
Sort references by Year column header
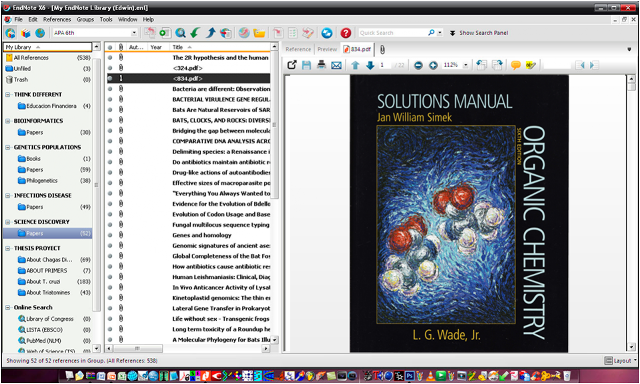(158, 47)
